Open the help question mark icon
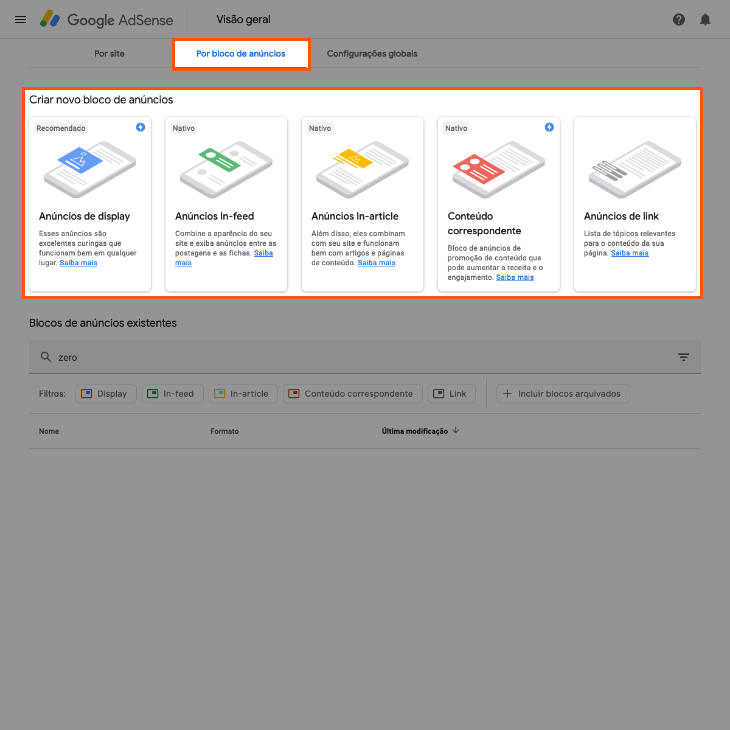The height and width of the screenshot is (730, 730). point(678,20)
